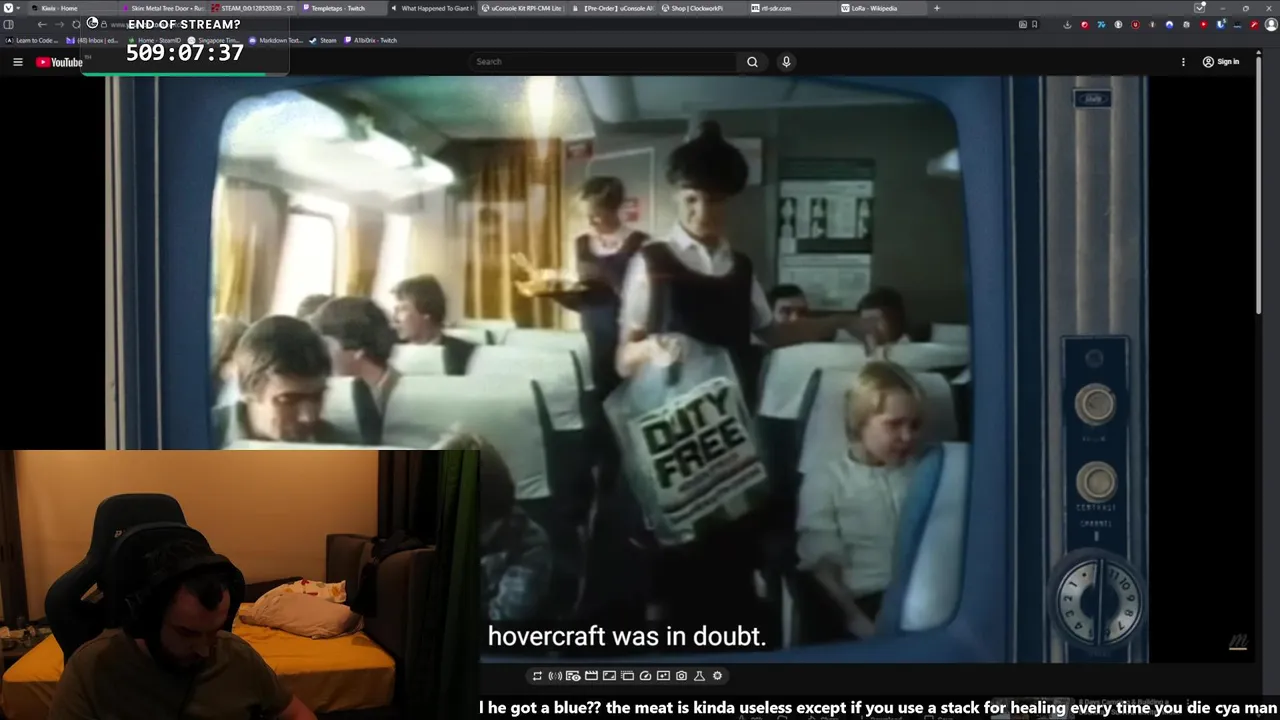Toggle reader view icon in address bar
This screenshot has width=1280, height=720.
click(1023, 24)
